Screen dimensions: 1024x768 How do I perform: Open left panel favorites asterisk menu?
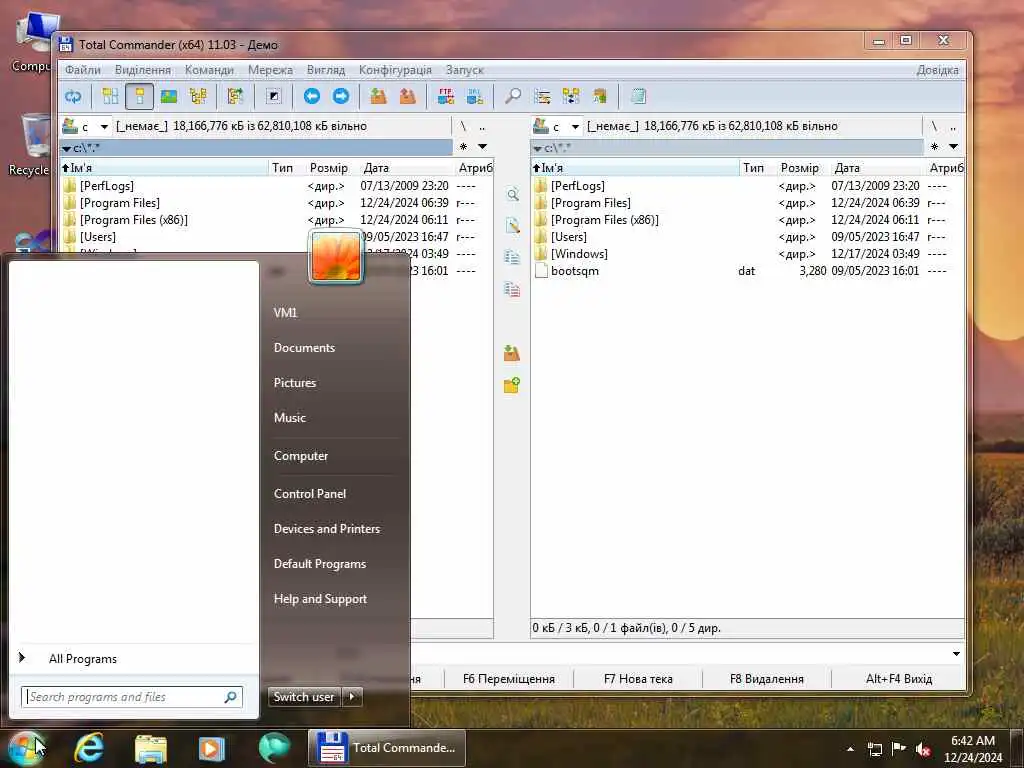coord(464,147)
